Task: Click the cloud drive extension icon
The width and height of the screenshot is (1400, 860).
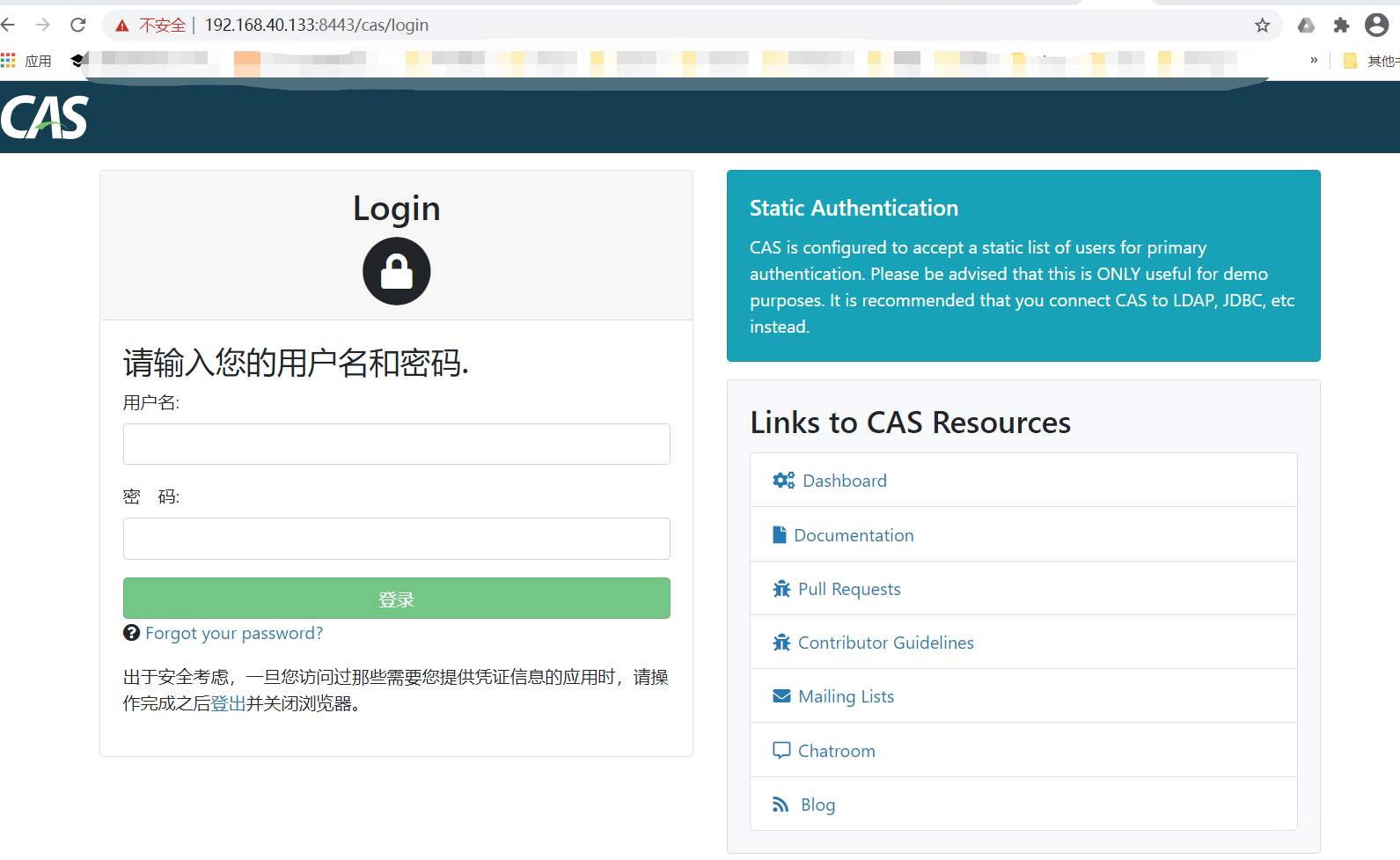Action: [1306, 26]
